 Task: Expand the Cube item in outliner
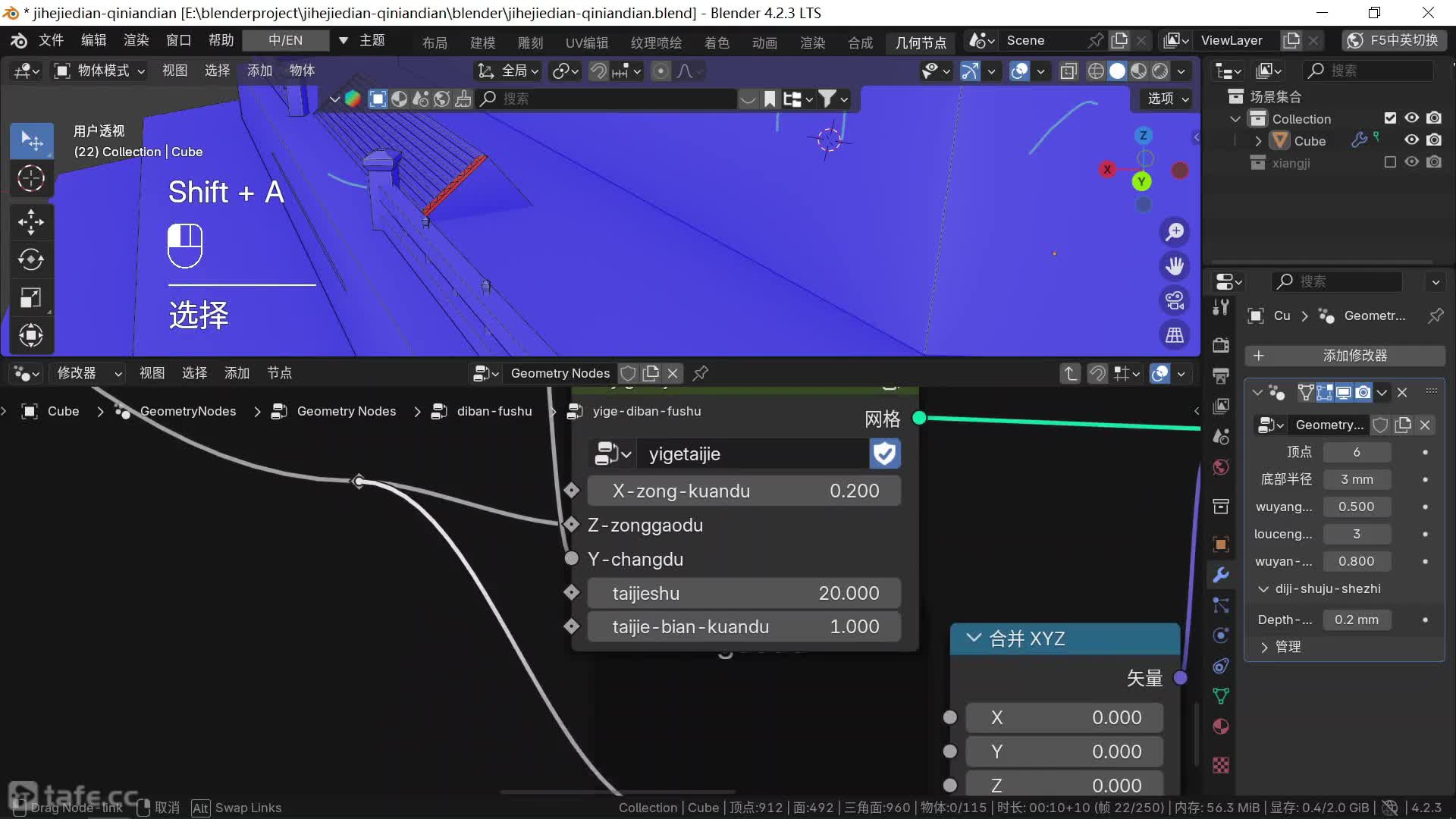click(x=1258, y=141)
